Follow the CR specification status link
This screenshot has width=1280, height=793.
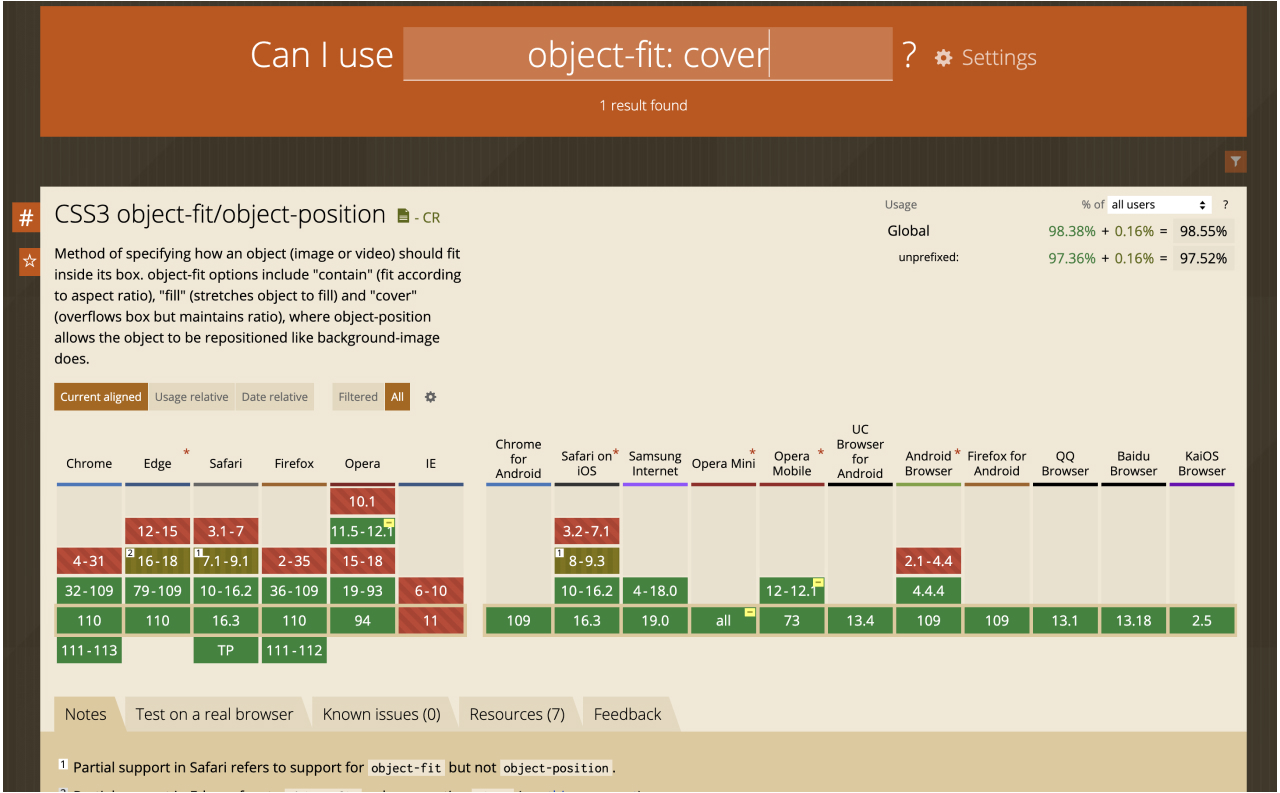432,216
